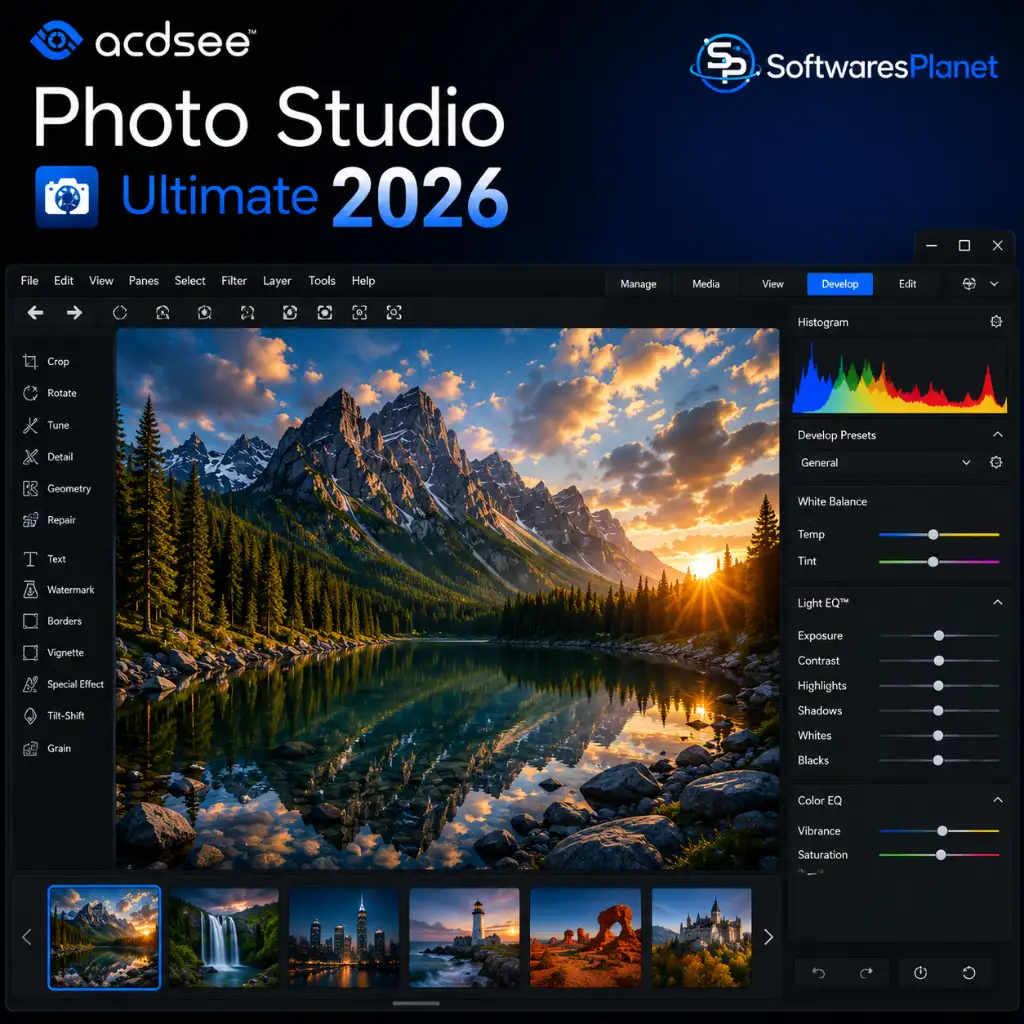This screenshot has height=1024, width=1024.
Task: Click the Contrast slider handle
Action: click(938, 661)
